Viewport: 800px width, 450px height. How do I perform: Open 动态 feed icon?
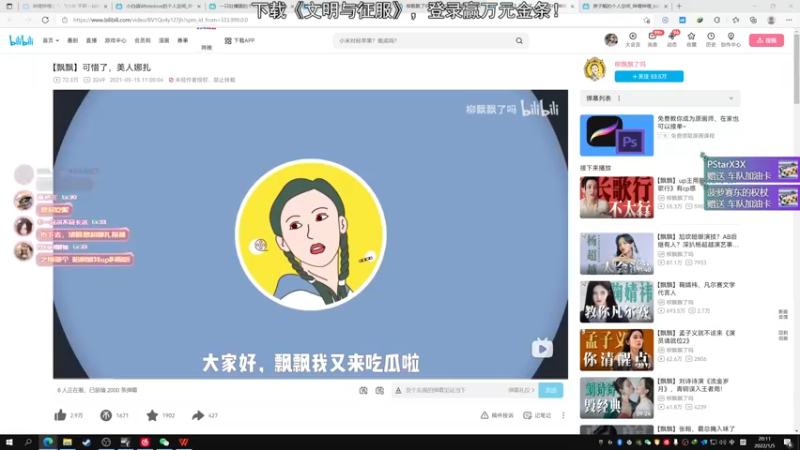point(672,40)
